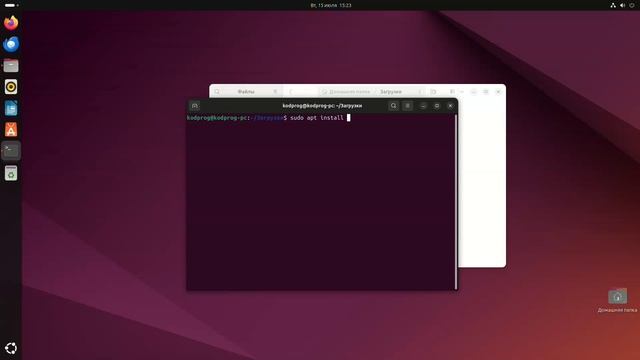The image size is (640, 360).
Task: Go back in Files window
Action: tap(291, 92)
